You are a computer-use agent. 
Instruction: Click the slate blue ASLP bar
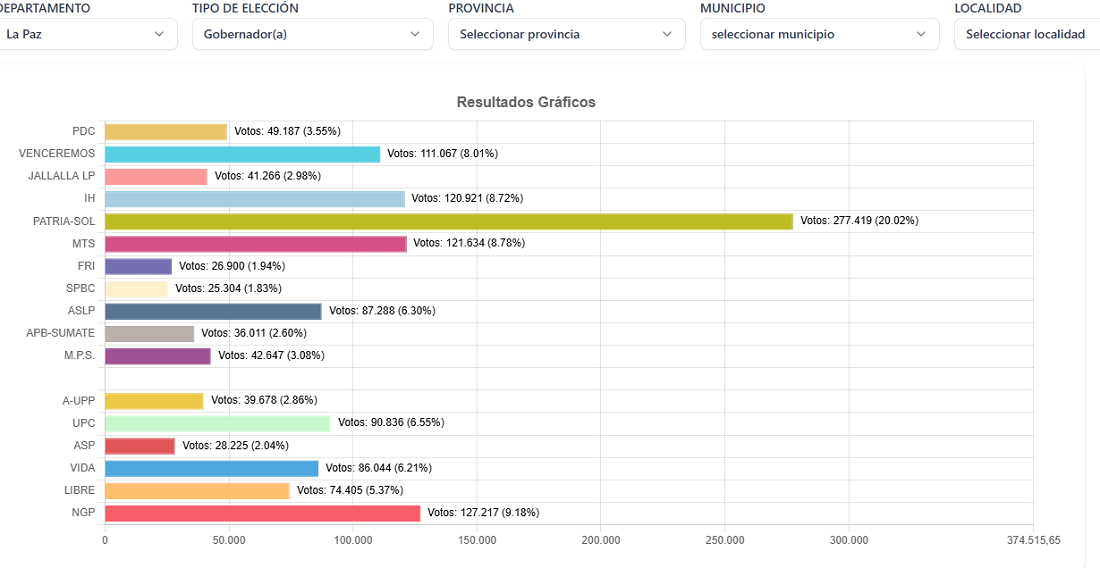[x=213, y=311]
